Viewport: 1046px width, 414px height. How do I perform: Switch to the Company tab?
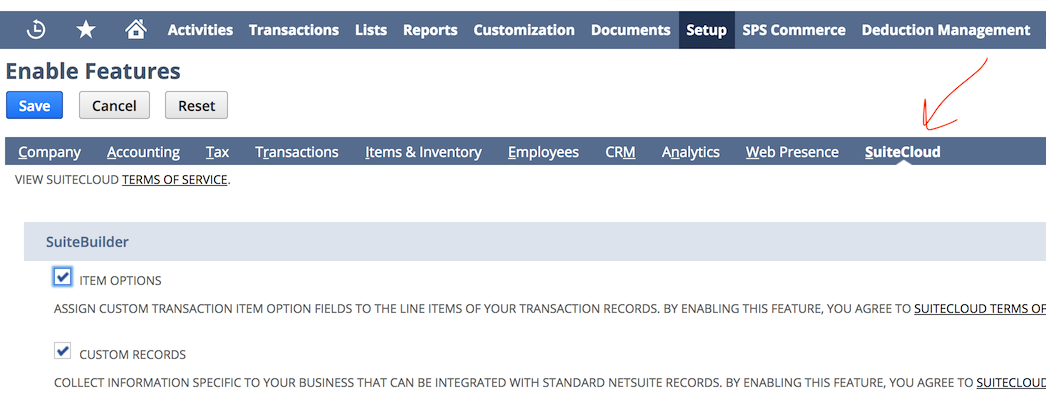coord(49,152)
